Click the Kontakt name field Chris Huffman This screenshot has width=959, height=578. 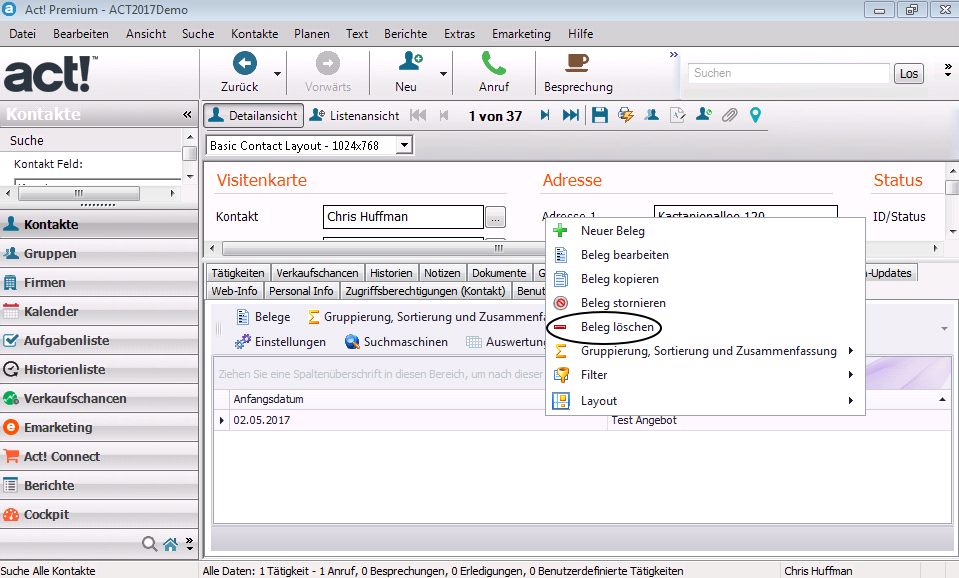[x=403, y=217]
